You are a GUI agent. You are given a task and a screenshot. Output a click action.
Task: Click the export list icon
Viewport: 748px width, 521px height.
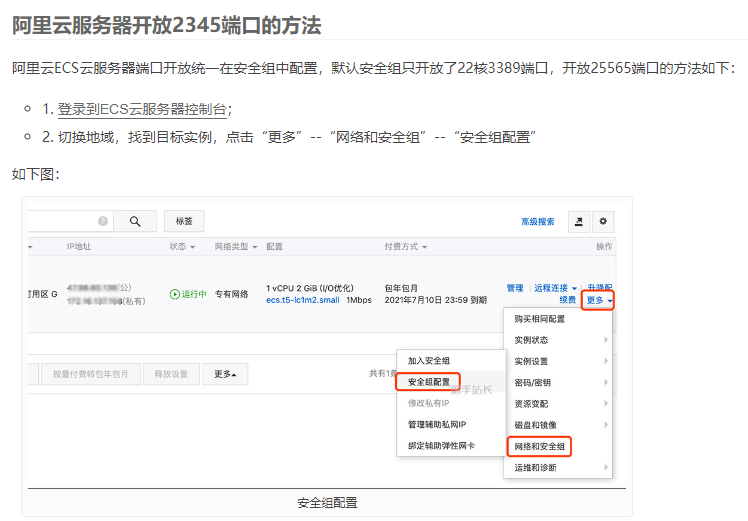[579, 221]
